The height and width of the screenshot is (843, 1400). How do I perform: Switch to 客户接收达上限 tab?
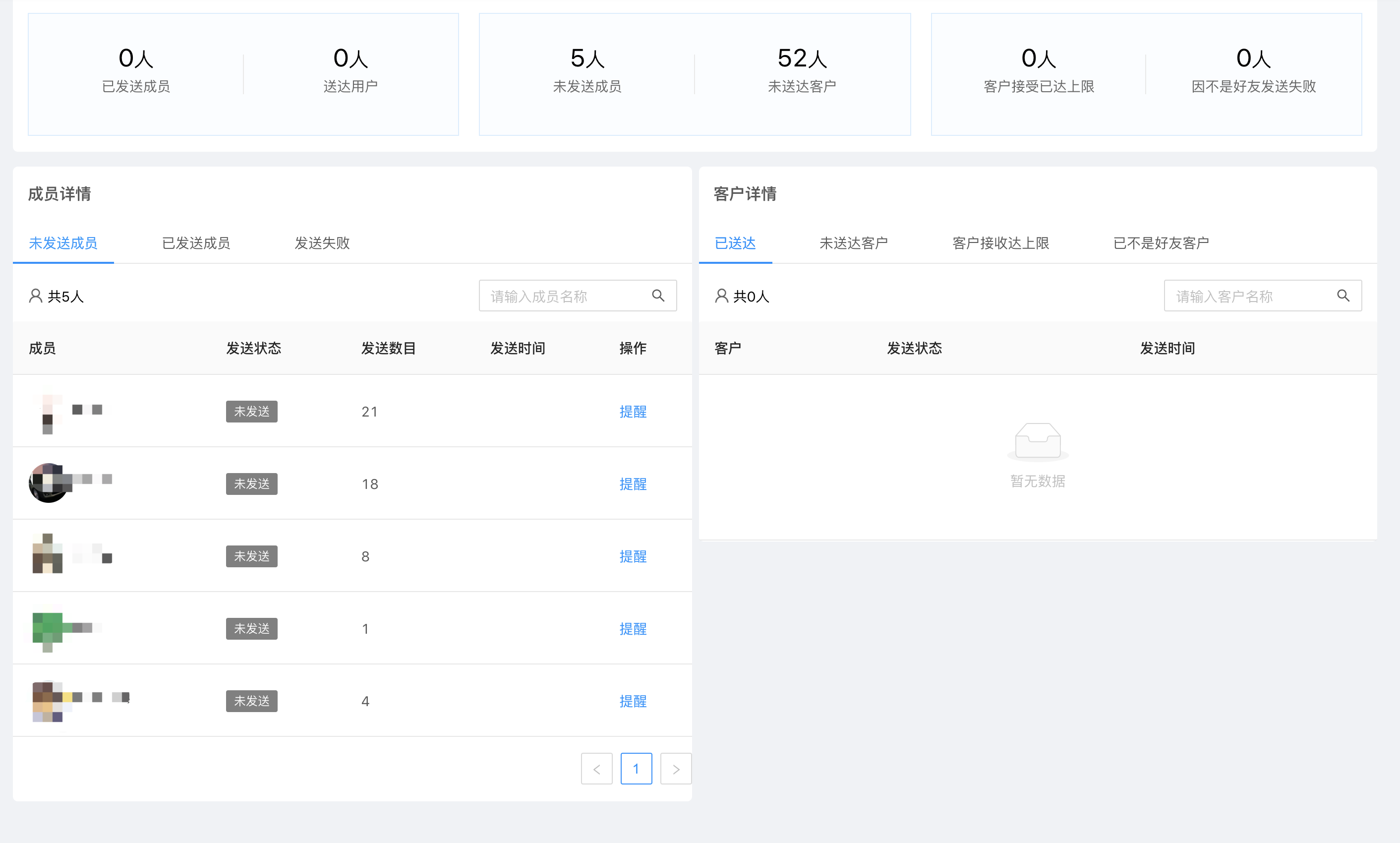tap(1000, 243)
